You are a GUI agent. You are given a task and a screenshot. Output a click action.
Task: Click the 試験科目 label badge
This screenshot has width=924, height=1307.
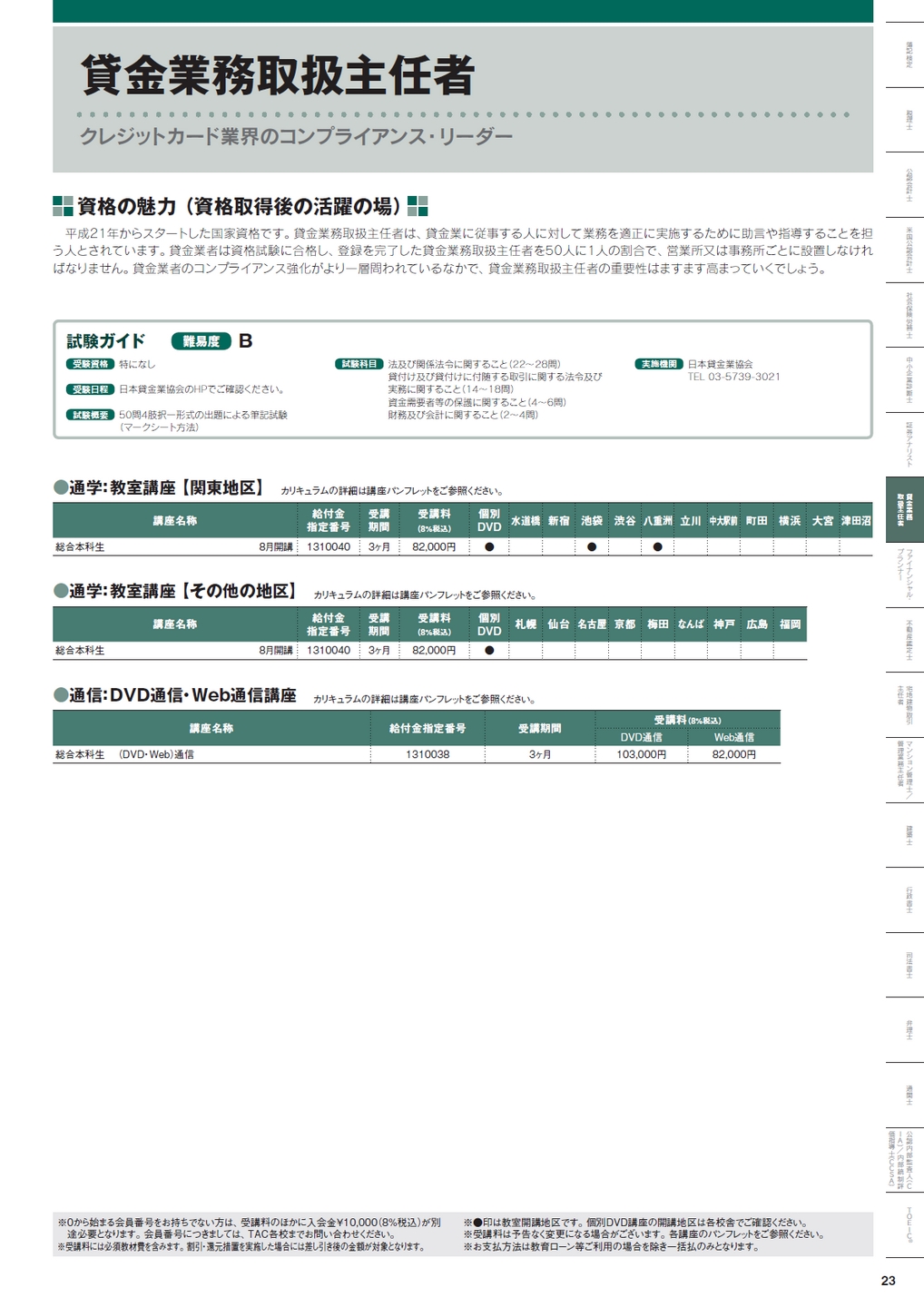coord(359,364)
